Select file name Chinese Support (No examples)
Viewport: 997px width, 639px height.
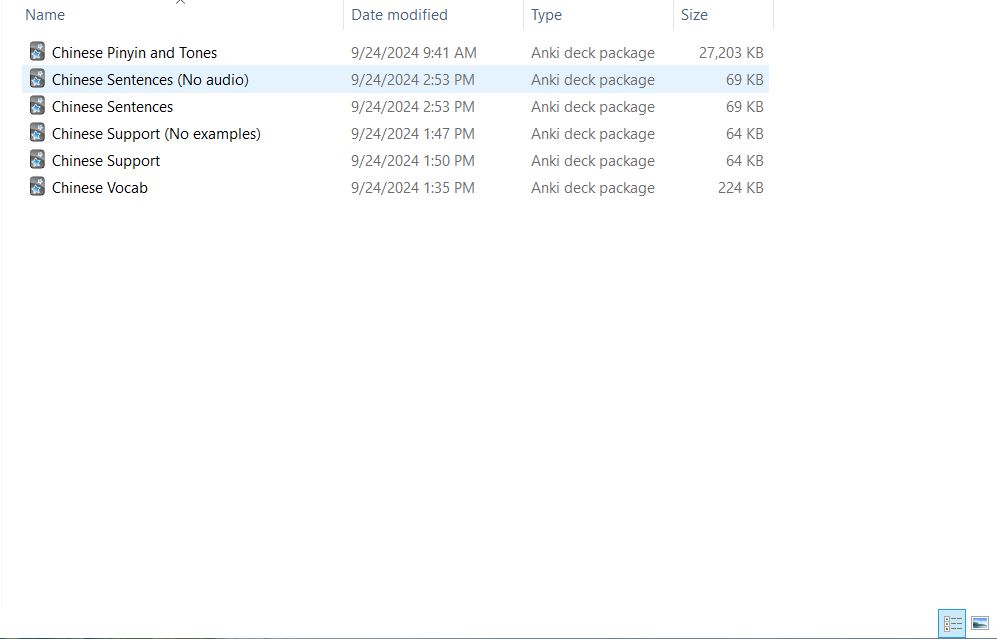click(x=156, y=134)
